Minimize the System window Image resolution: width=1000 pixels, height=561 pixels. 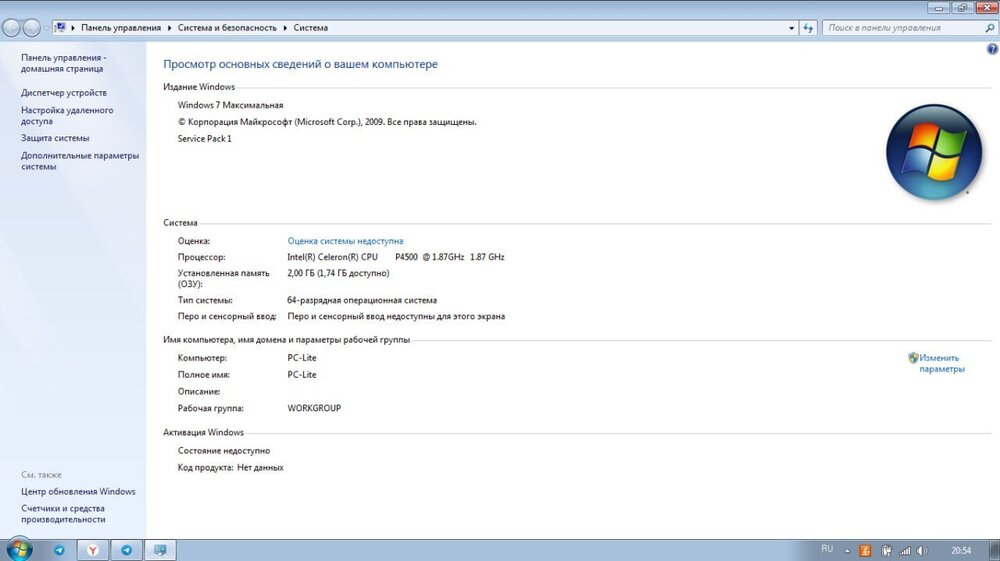pos(938,8)
